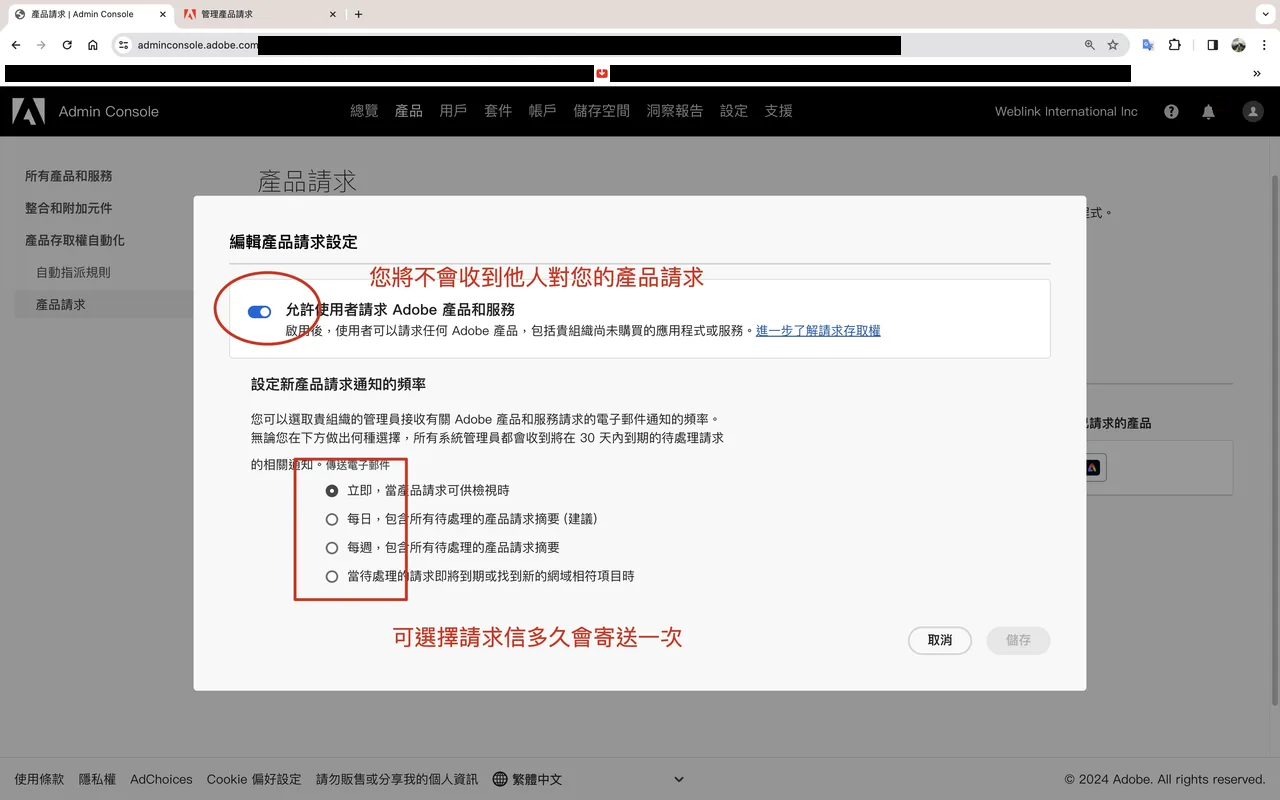Open the 總覽 navigation tab

[x=364, y=111]
